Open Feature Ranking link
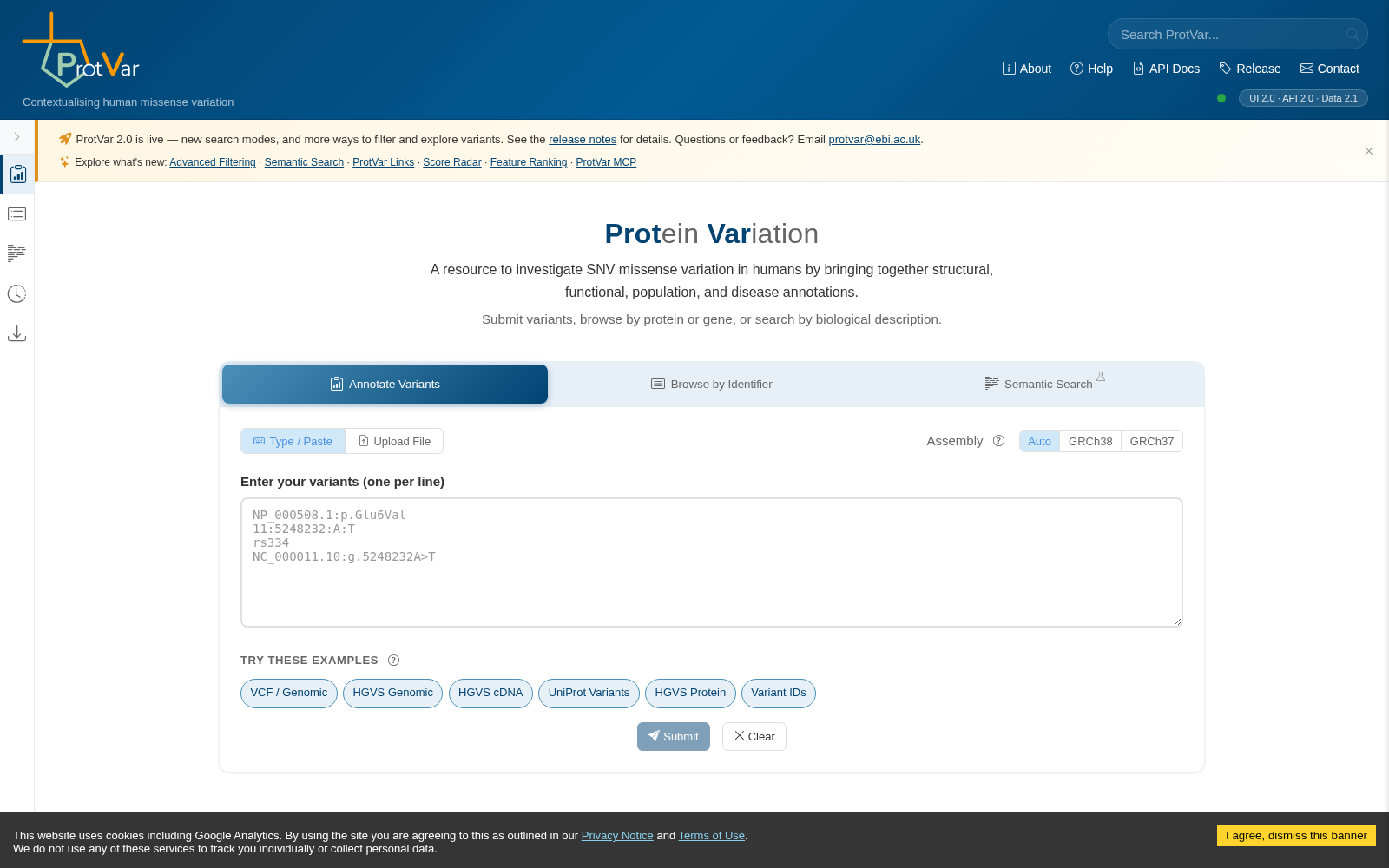Screen dimensions: 1389x868 point(529,162)
